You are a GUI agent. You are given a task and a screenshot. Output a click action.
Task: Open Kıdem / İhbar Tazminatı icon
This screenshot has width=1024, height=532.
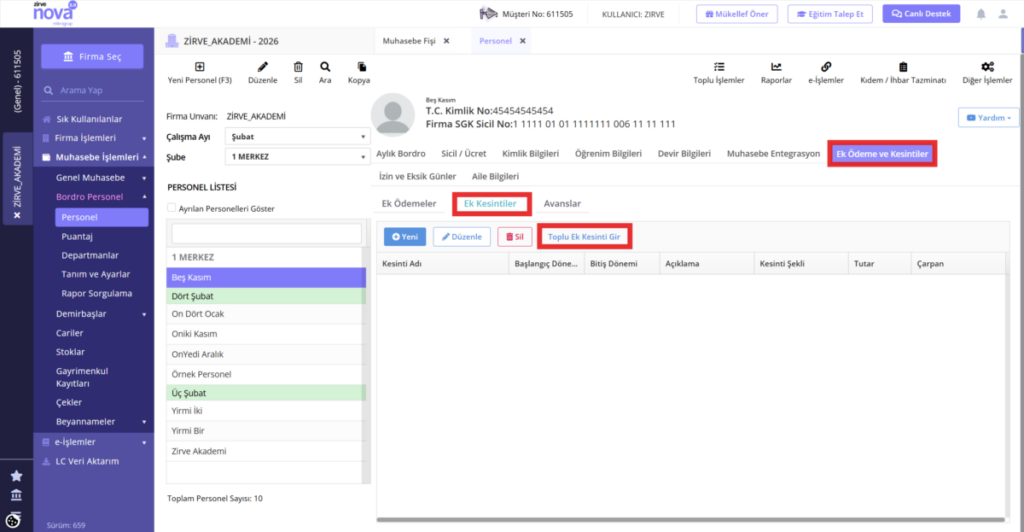pos(903,67)
